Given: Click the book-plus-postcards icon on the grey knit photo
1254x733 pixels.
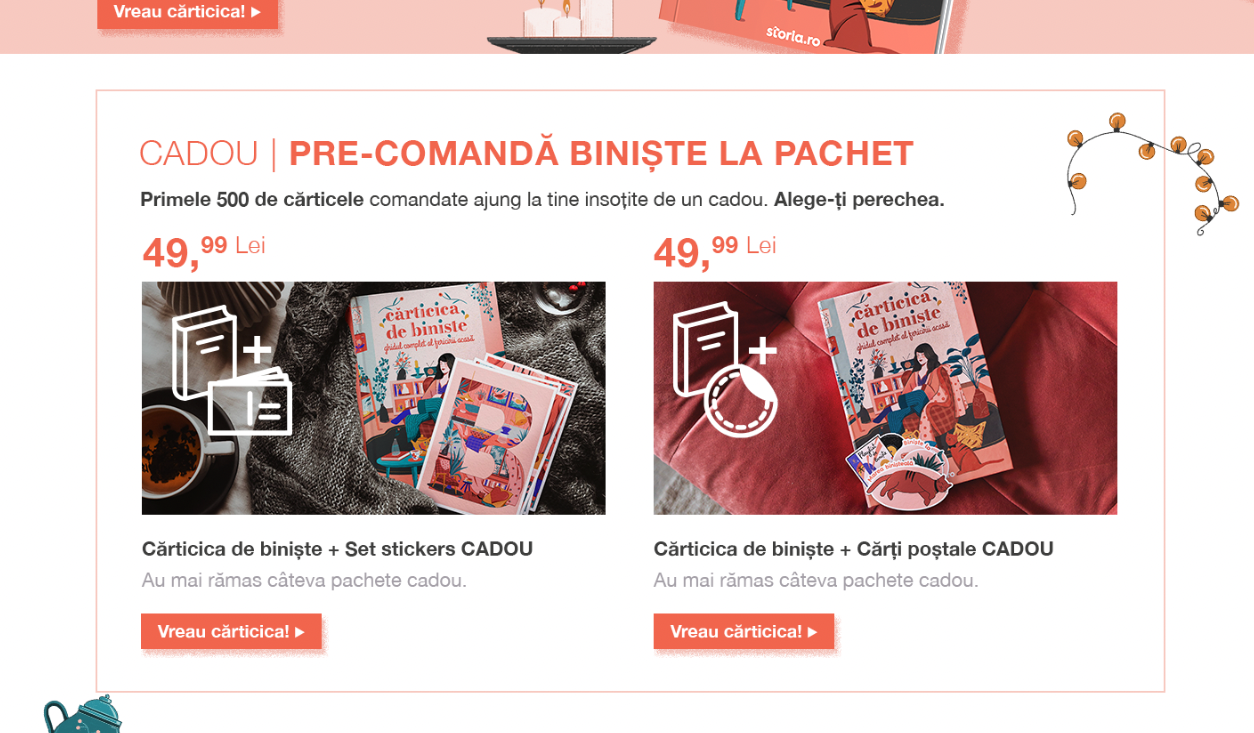Looking at the screenshot, I should [x=232, y=370].
